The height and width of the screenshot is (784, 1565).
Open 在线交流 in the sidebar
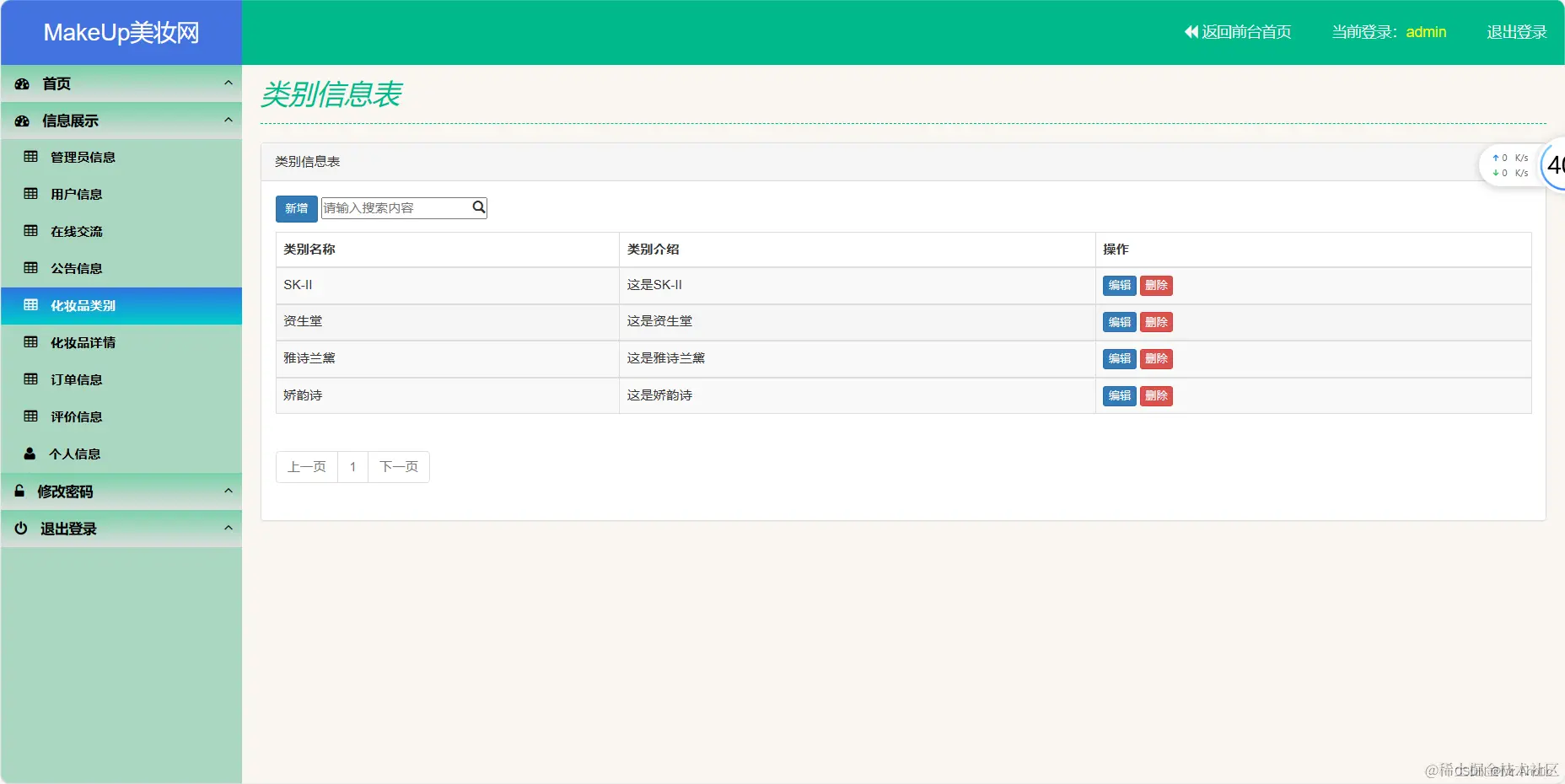[x=121, y=231]
